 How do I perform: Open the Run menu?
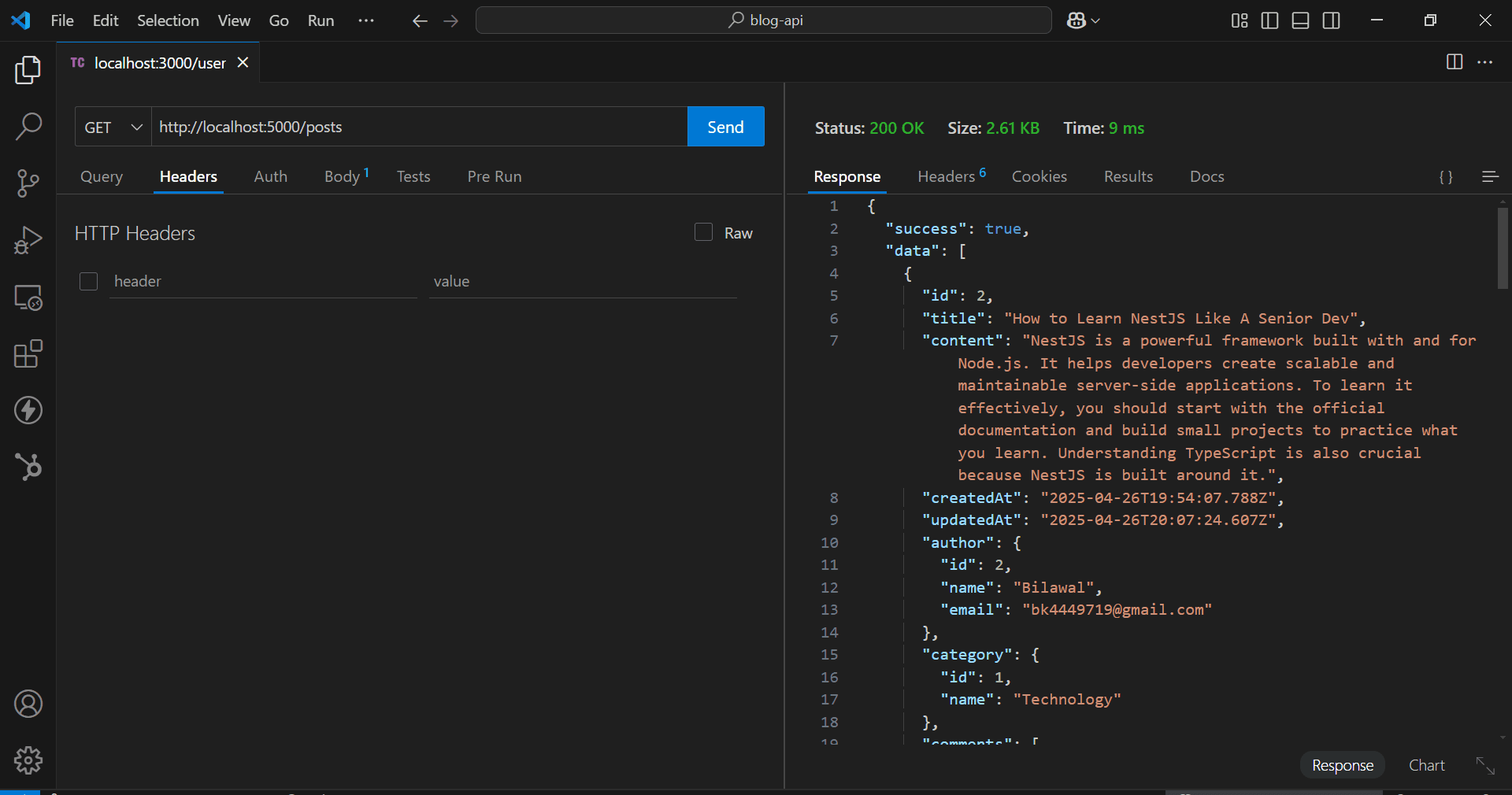coord(321,20)
